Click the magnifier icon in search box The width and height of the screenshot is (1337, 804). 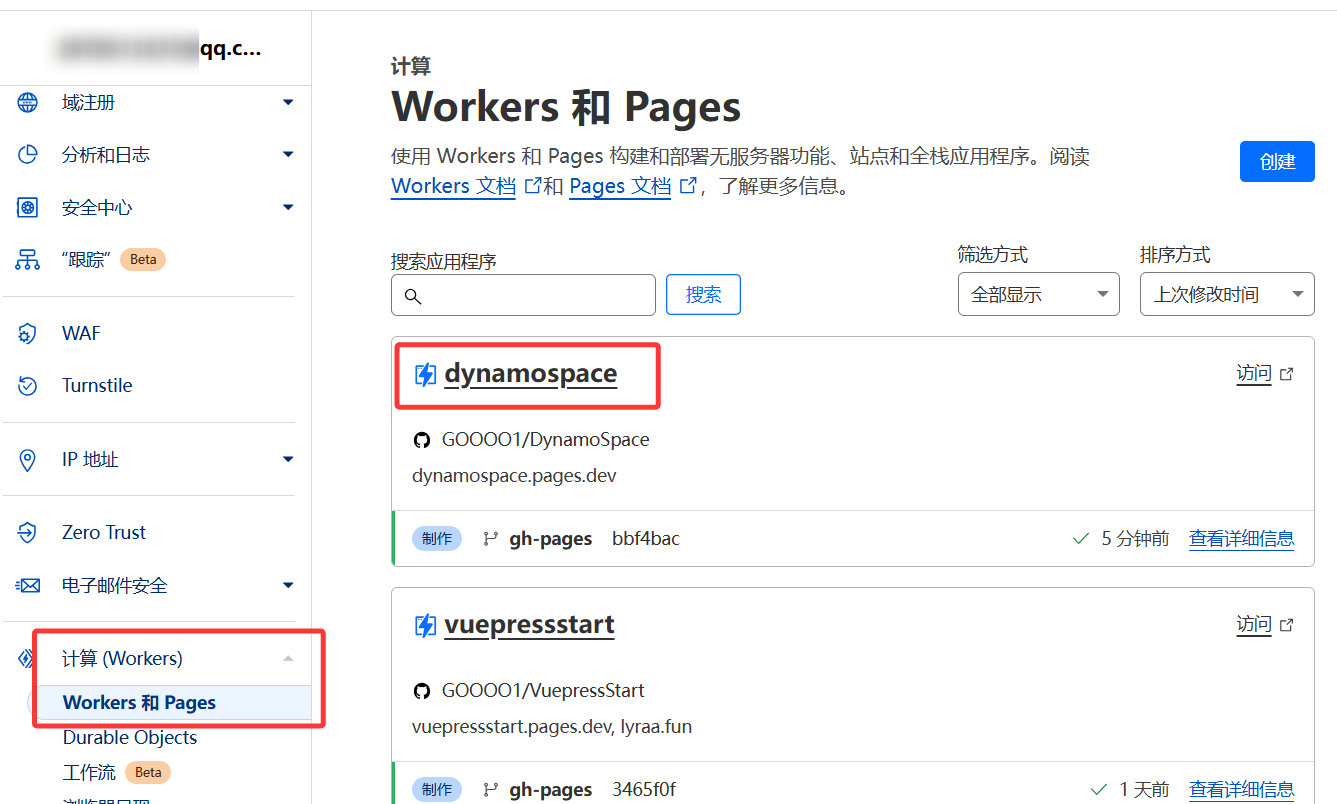pos(413,296)
